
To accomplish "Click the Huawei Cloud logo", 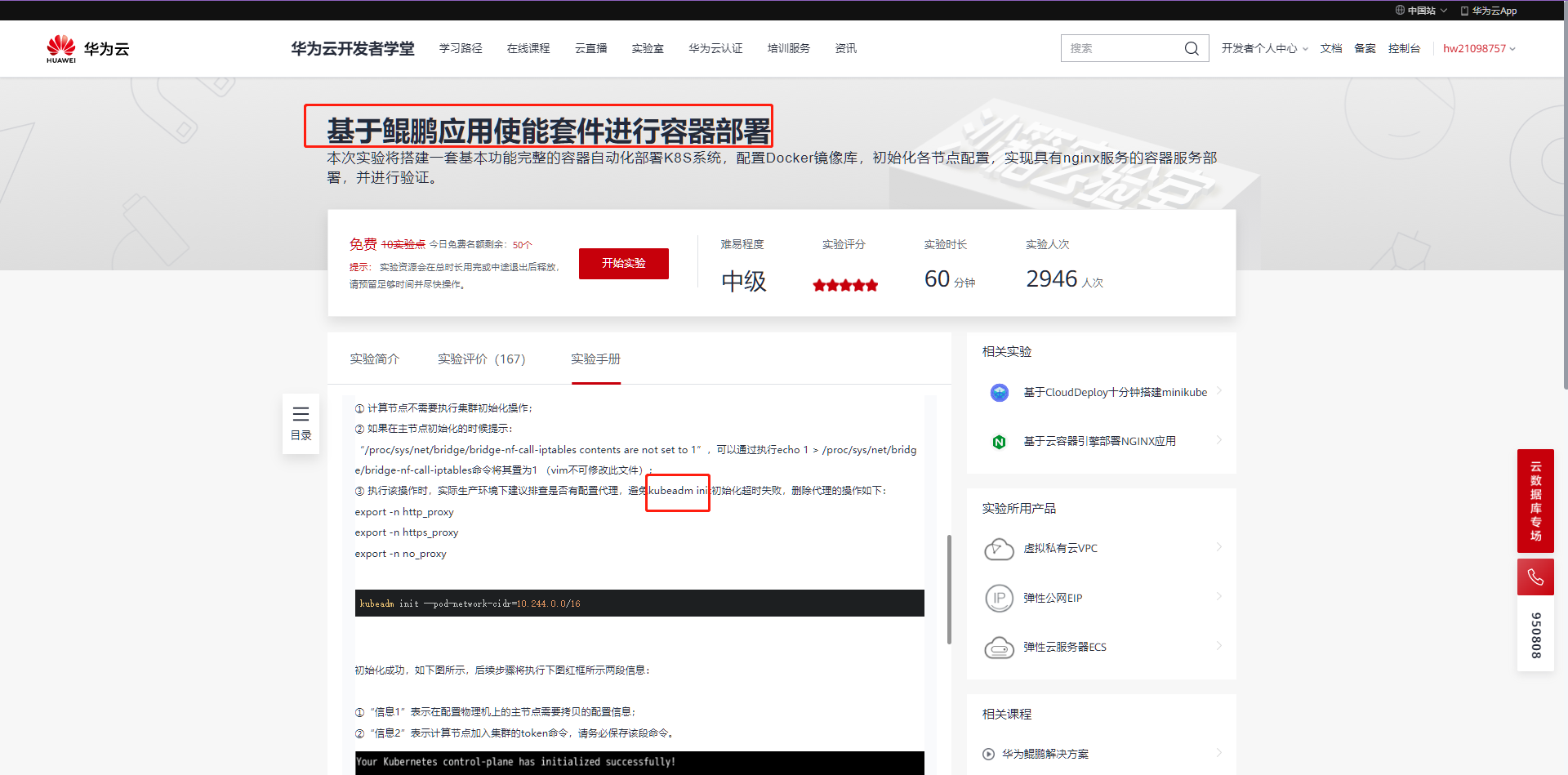I will click(x=87, y=49).
